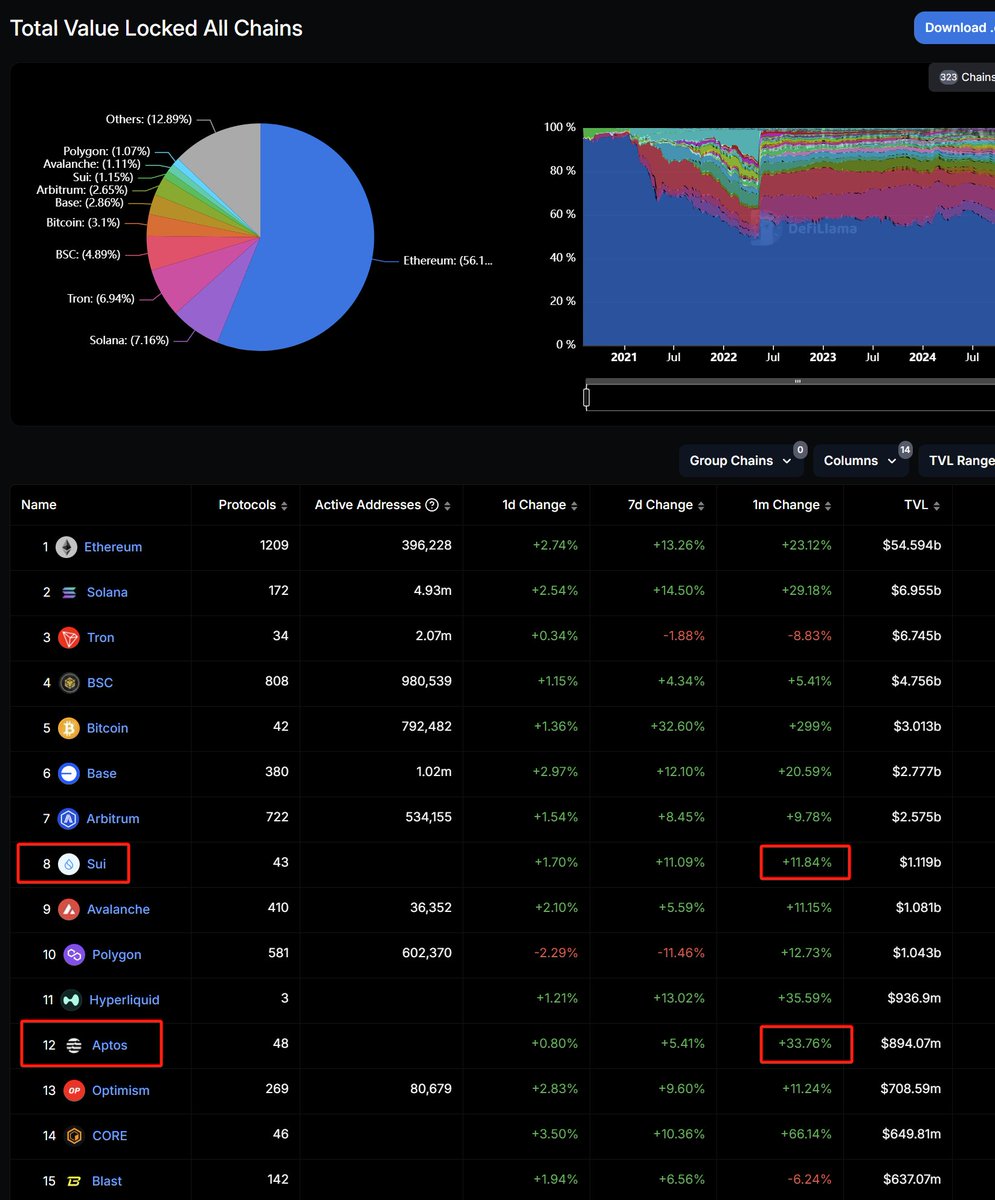This screenshot has height=1200, width=995.
Task: Click the Arbitrum chain link
Action: click(x=113, y=819)
